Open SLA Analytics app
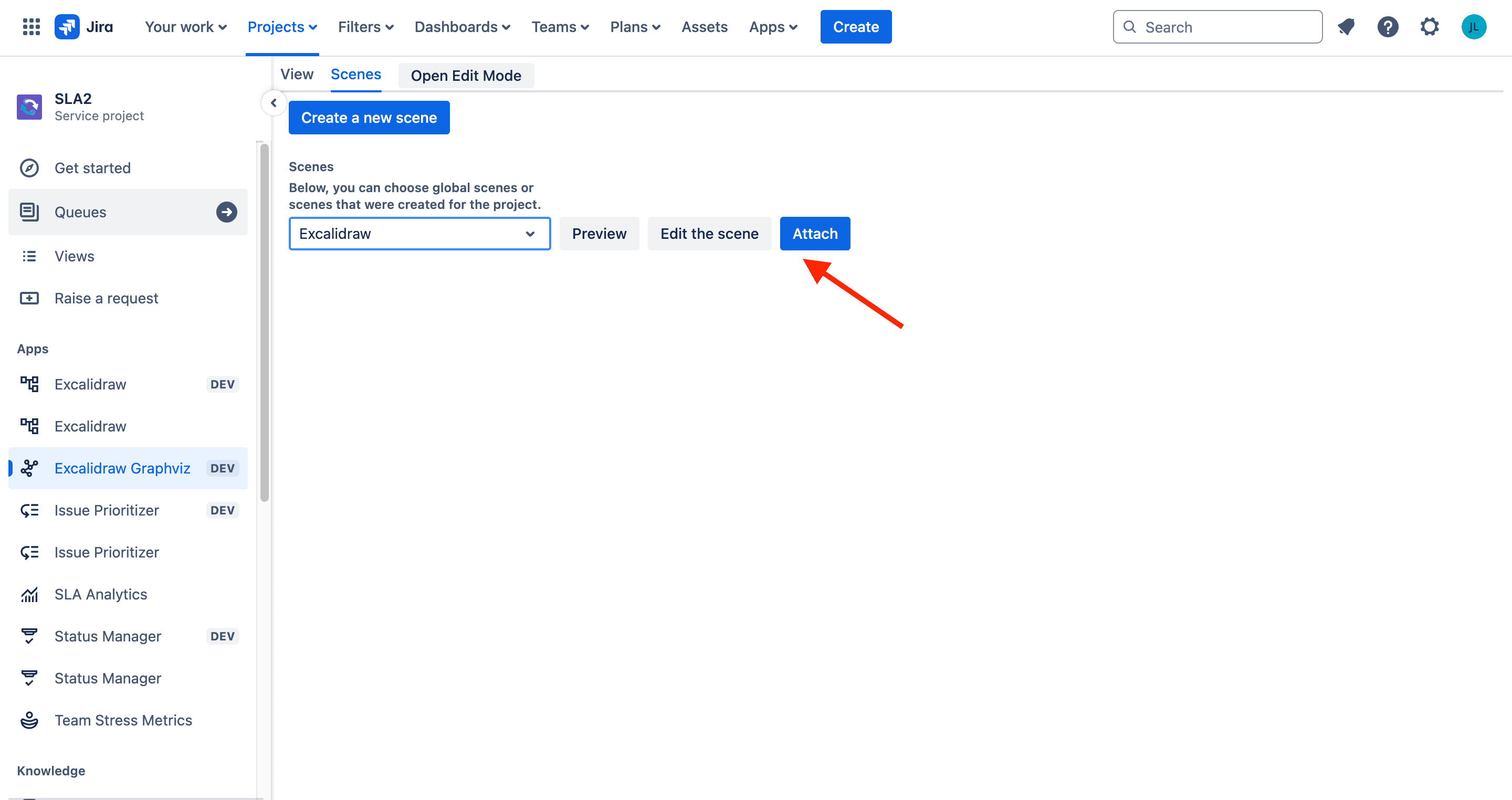Image resolution: width=1512 pixels, height=800 pixels. [x=128, y=595]
